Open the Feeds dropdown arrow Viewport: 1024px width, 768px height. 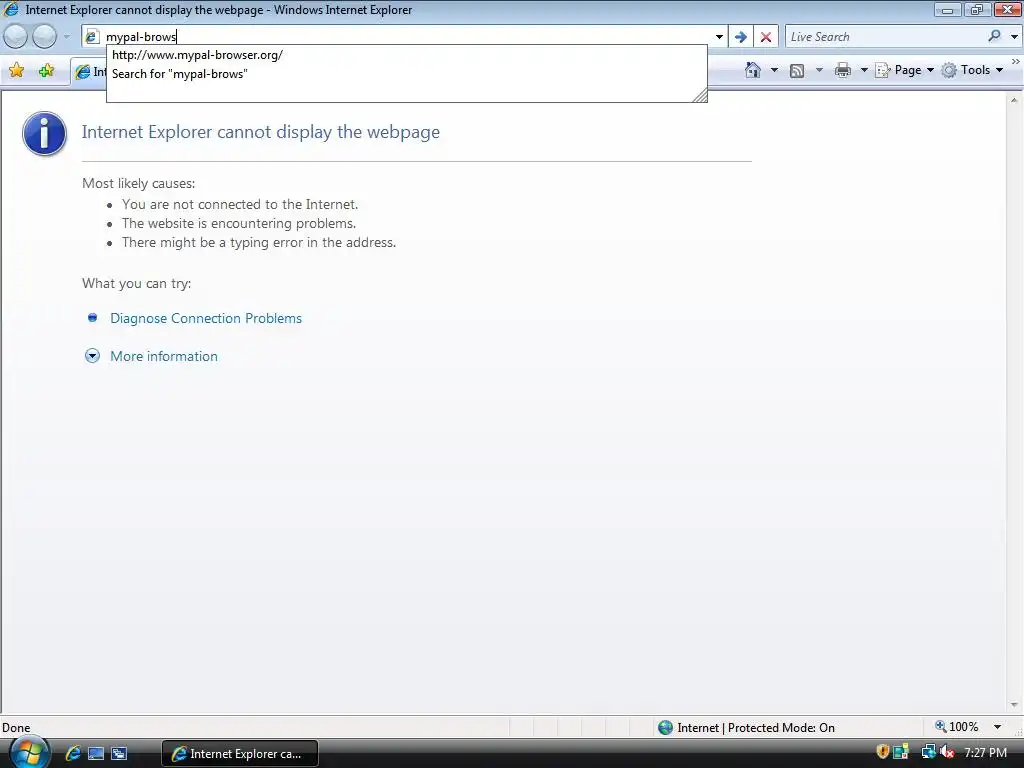coord(819,70)
